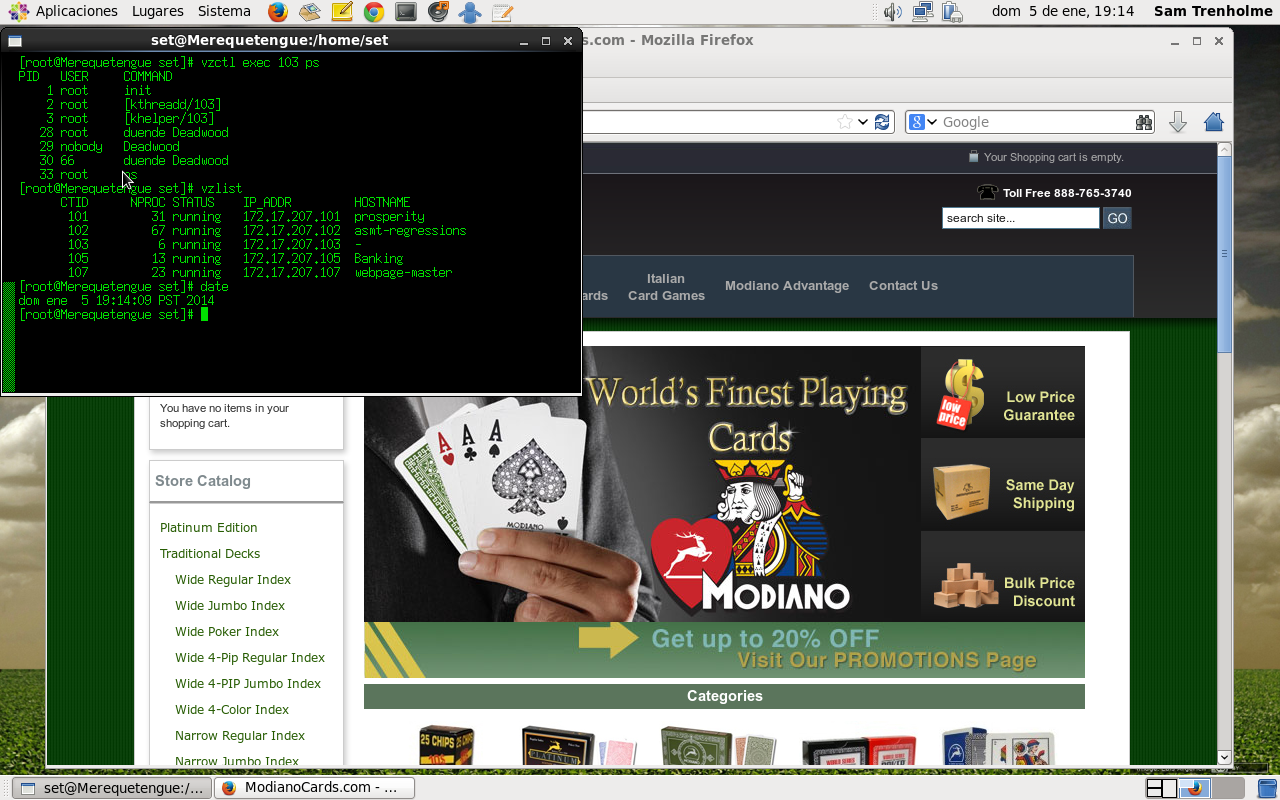Open the mail stamp launcher in top panel
The width and height of the screenshot is (1280, 800).
coord(310,12)
